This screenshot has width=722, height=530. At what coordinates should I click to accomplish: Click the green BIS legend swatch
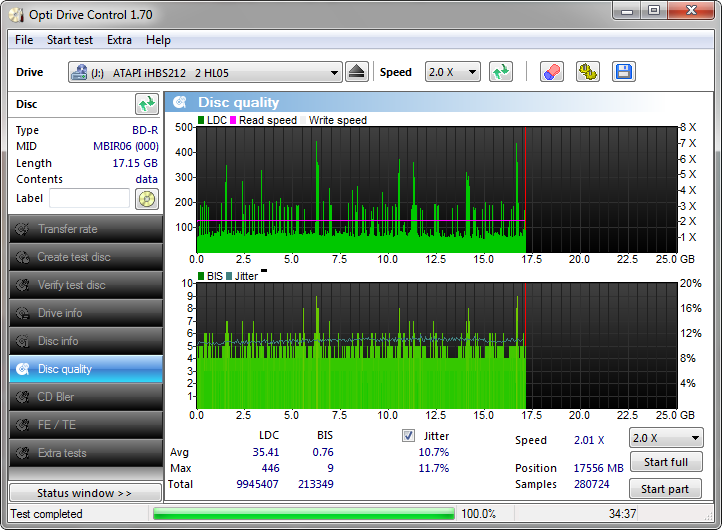coord(201,276)
